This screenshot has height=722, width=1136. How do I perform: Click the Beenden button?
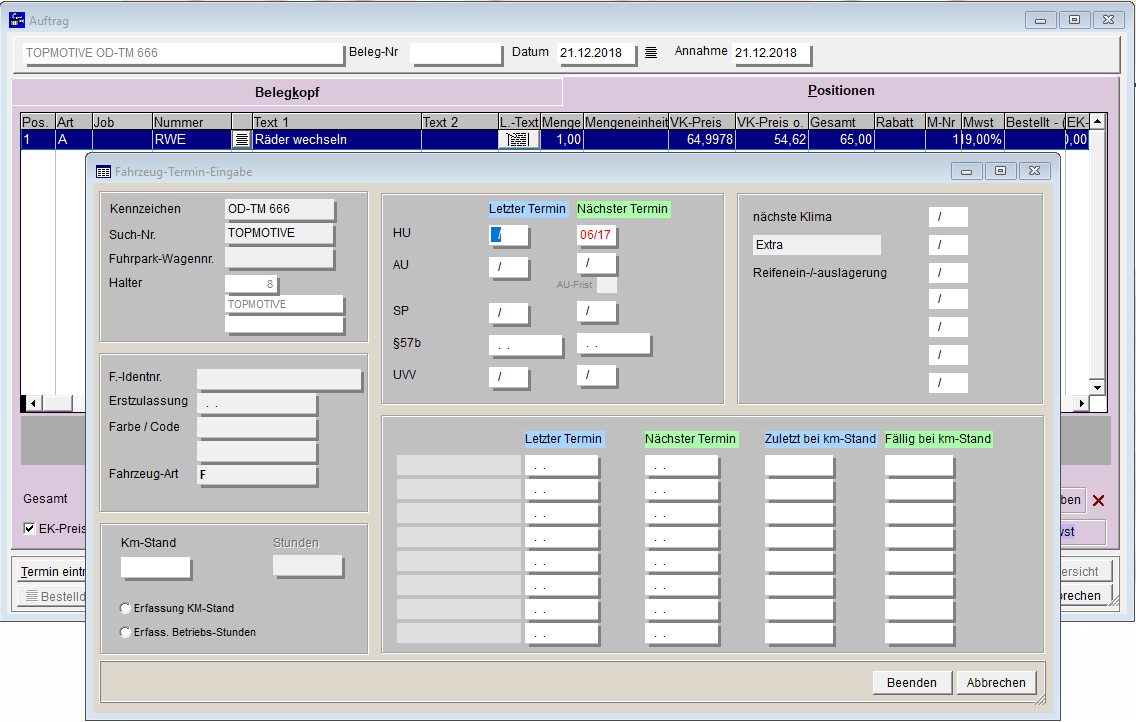tap(911, 682)
